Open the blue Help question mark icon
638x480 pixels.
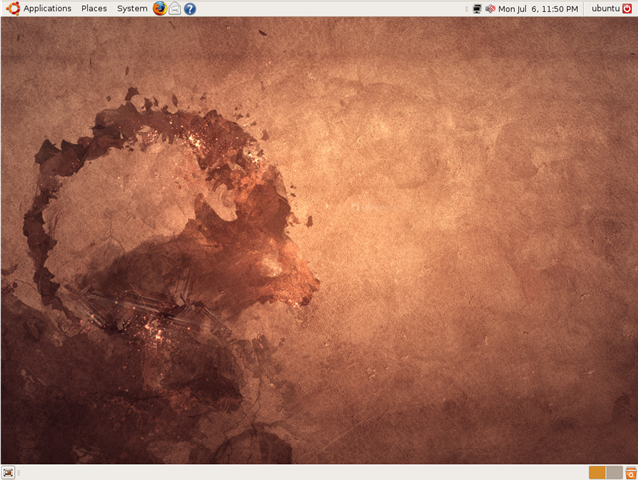tap(190, 9)
